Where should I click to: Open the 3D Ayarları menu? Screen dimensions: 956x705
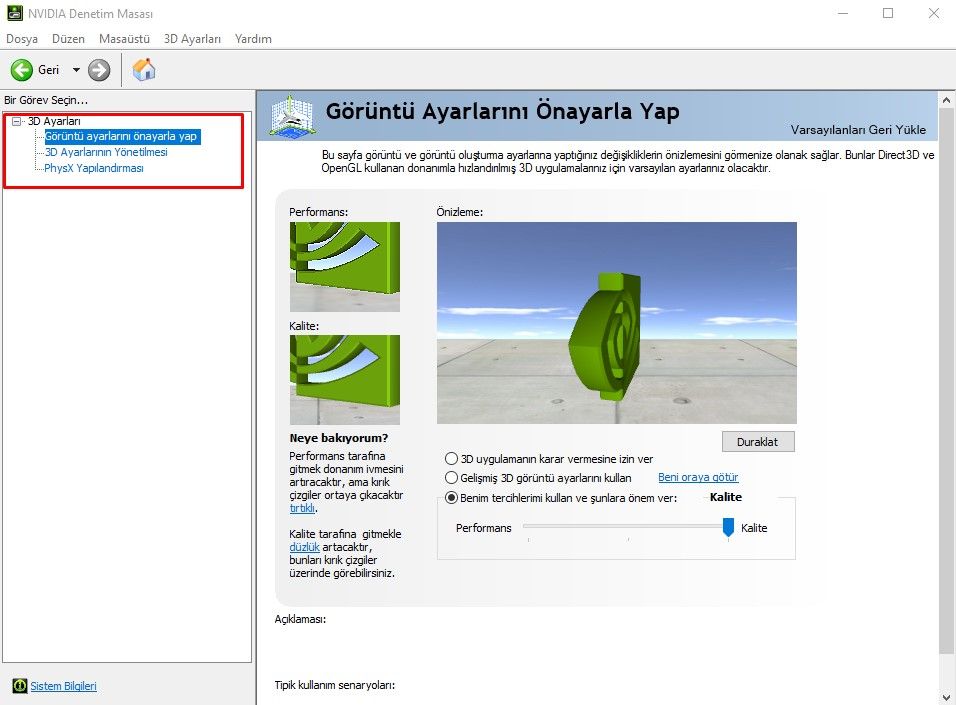[192, 39]
